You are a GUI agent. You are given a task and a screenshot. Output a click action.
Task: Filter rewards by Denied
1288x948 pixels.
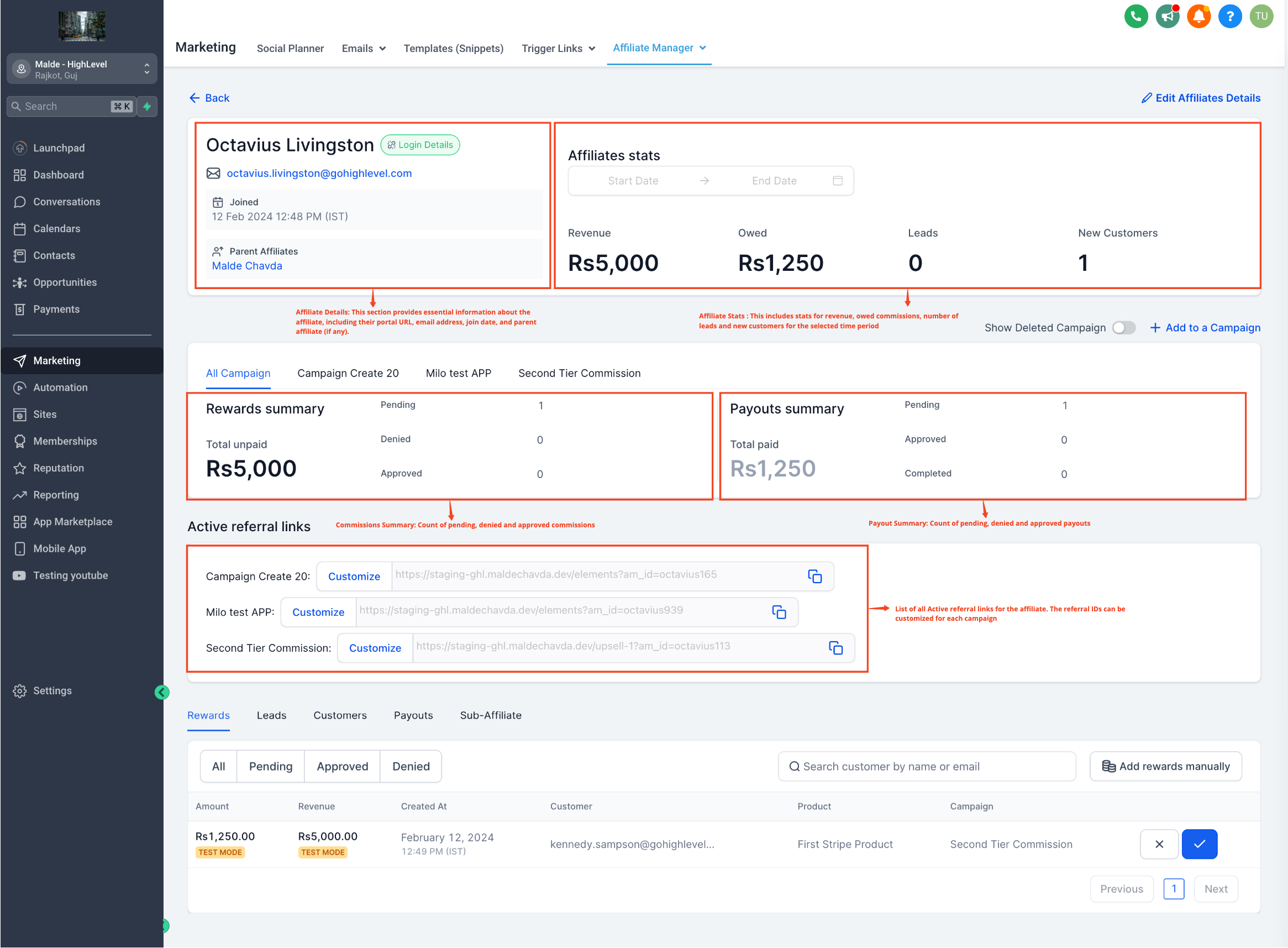(411, 766)
